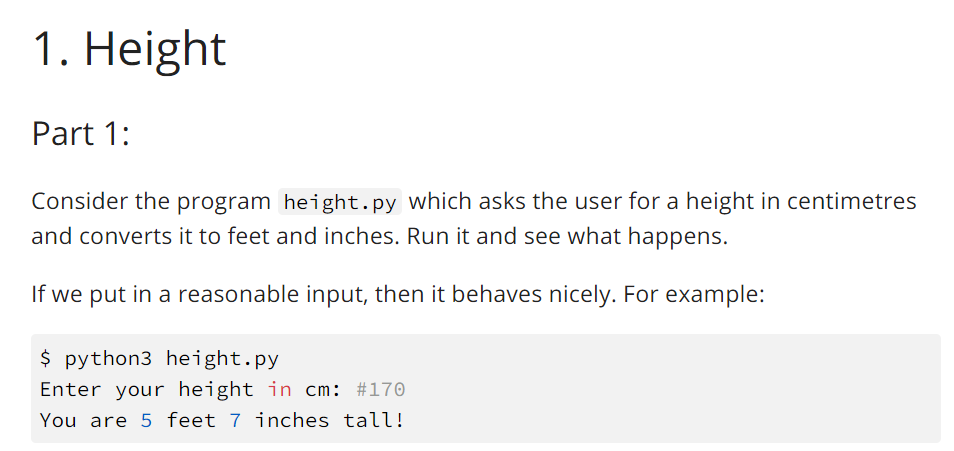954x451 pixels.
Task: Click the inline code 'height.py' in paragraph
Action: click(340, 202)
